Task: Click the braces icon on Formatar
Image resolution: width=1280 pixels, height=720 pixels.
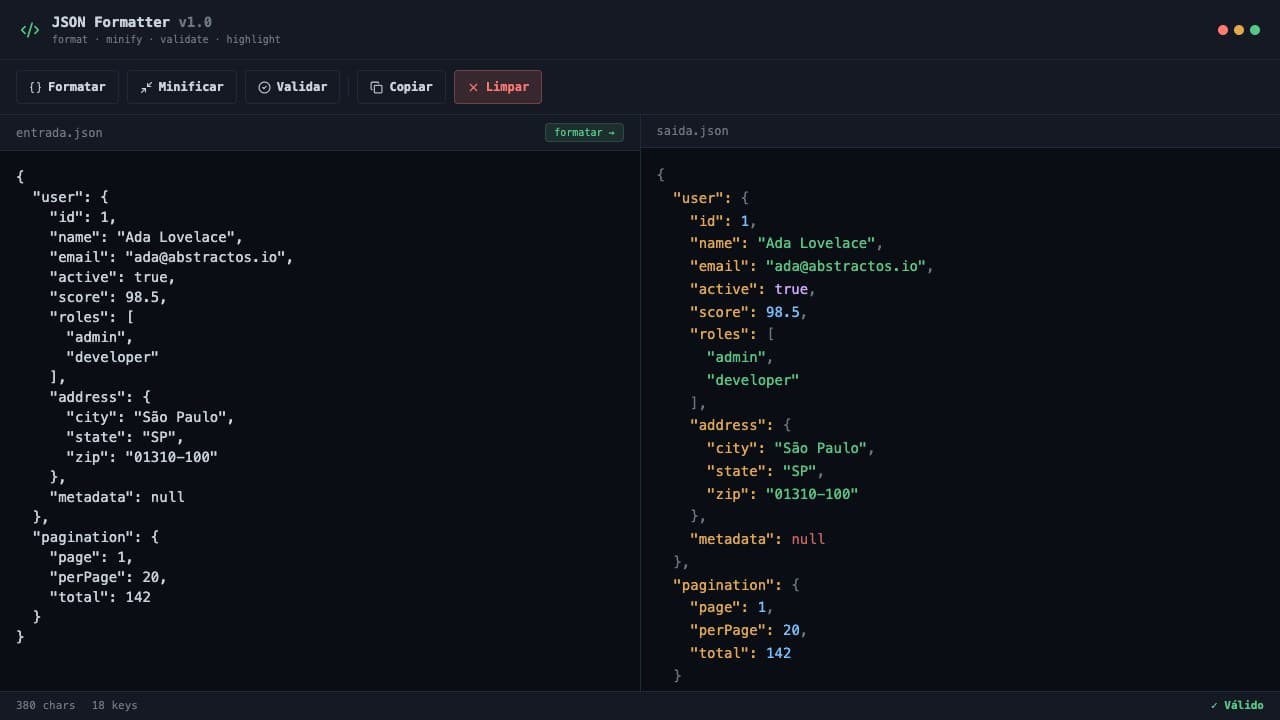Action: pyautogui.click(x=35, y=87)
